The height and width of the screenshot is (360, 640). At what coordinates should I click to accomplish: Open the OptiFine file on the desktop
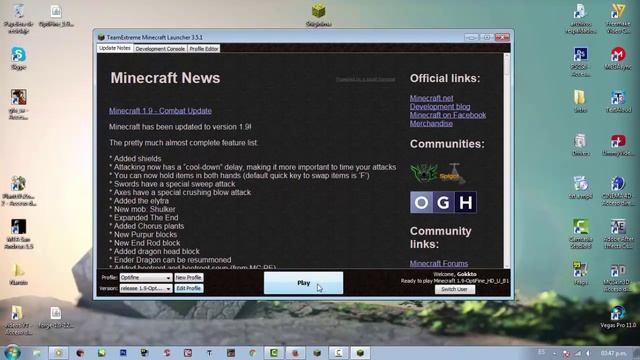tap(56, 15)
